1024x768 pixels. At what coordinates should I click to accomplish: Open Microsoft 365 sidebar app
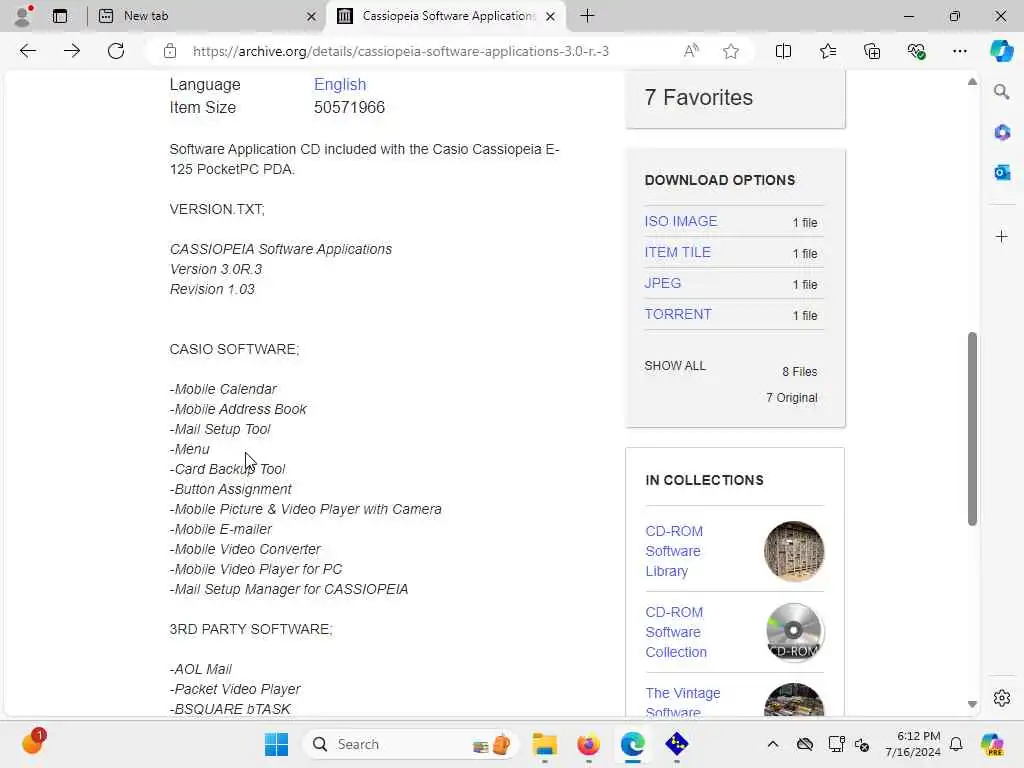(x=1001, y=132)
